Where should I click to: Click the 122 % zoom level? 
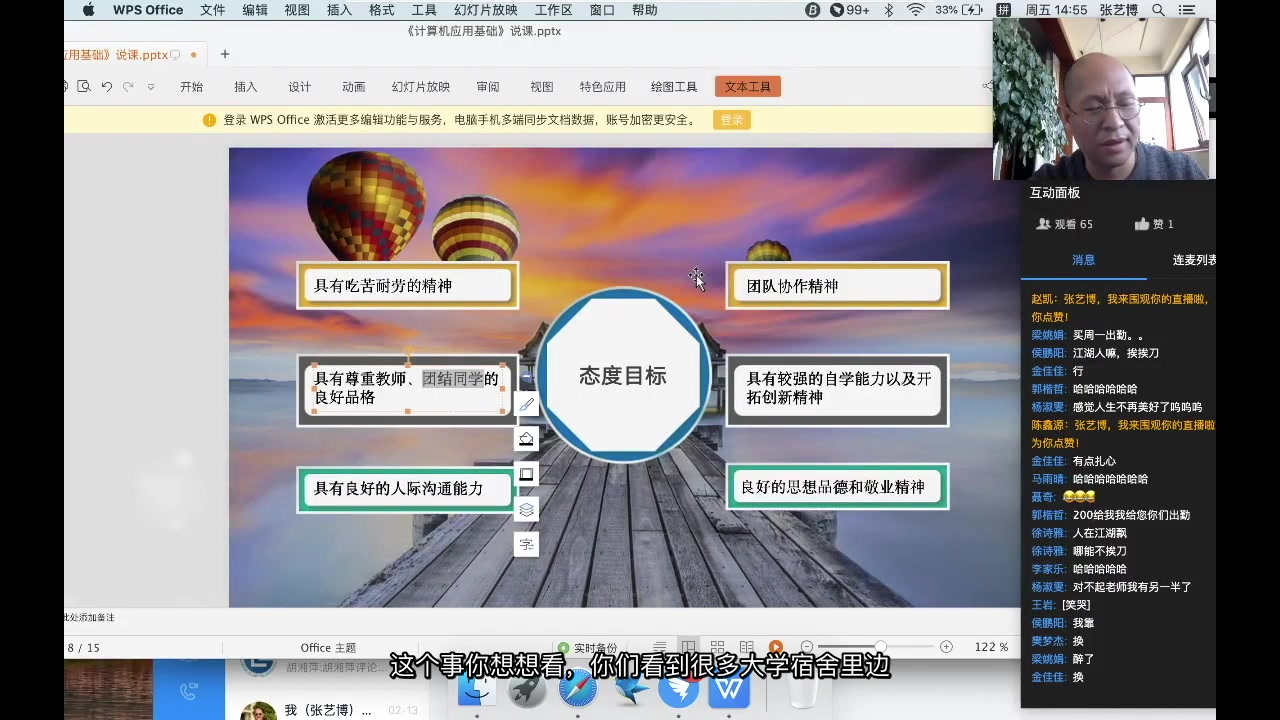991,647
